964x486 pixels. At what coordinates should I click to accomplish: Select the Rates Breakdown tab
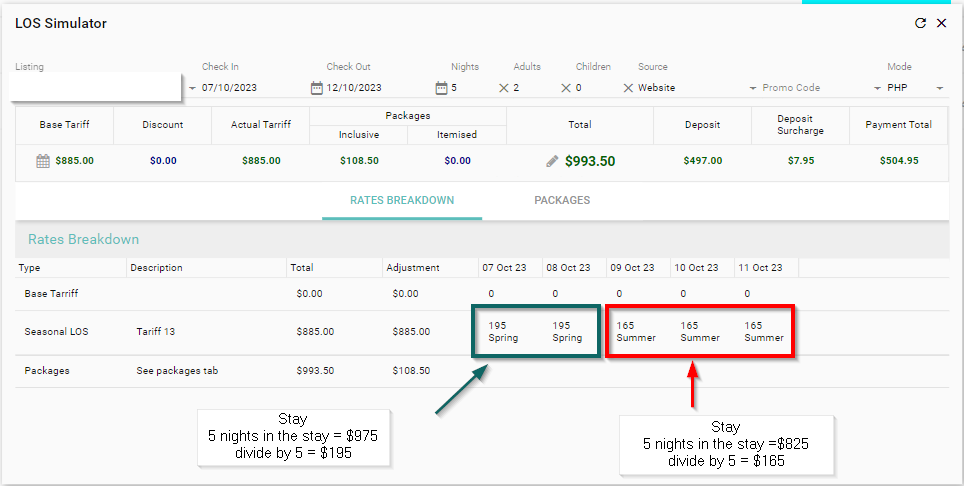[402, 200]
